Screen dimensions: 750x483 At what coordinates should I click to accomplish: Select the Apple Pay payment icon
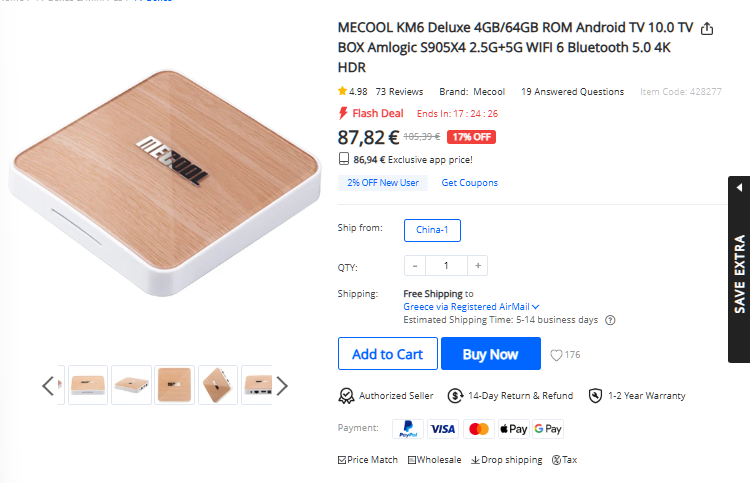[513, 429]
